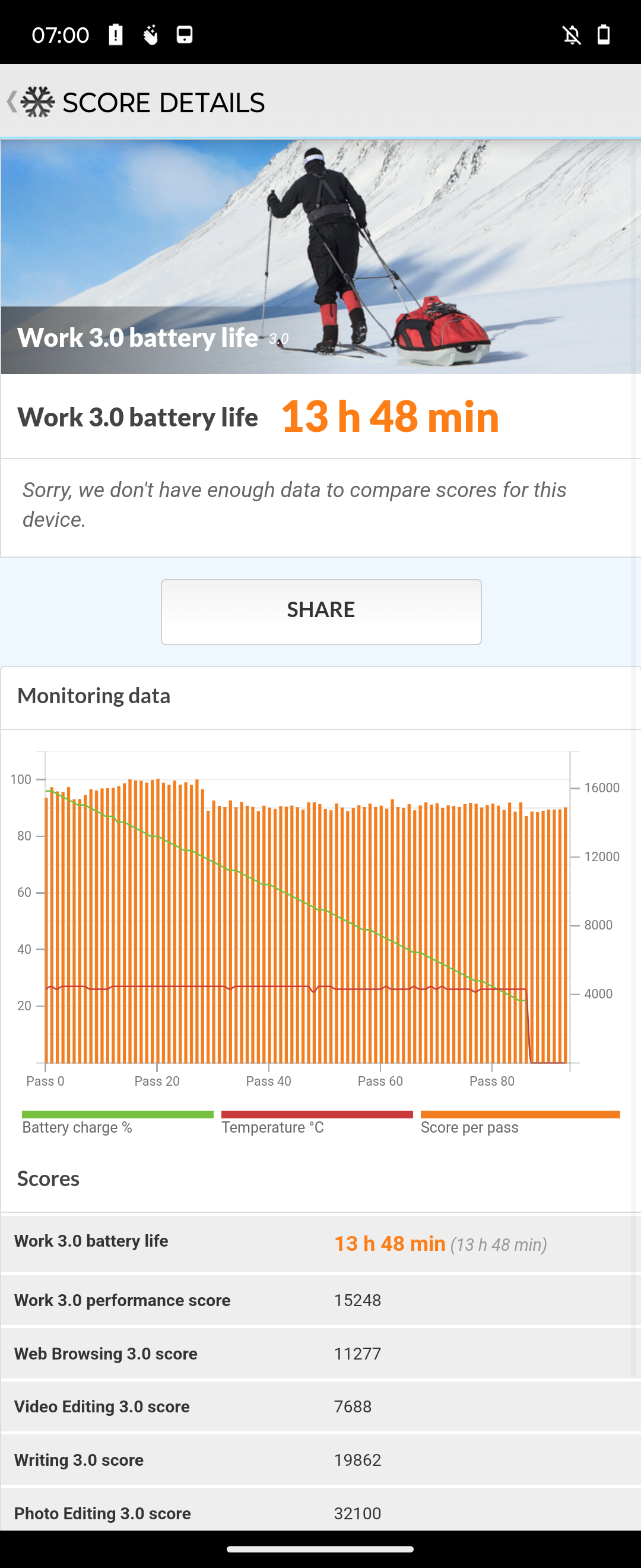Tap the SCORE DETAILS title
This screenshot has height=1568, width=641.
[164, 103]
